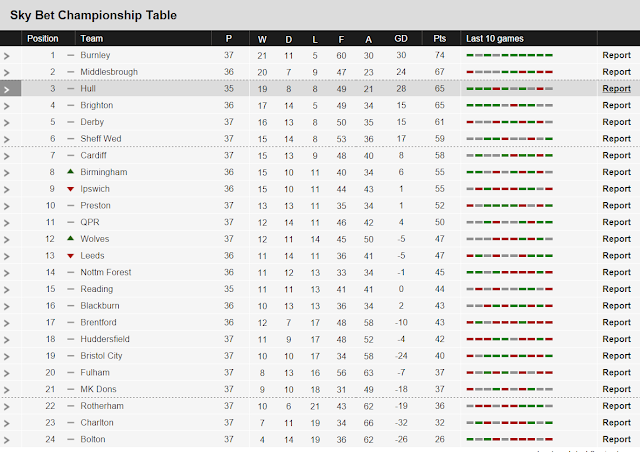Click Birmingham's green up movement arrow
Screen dimensions: 640x452
[x=70, y=172]
